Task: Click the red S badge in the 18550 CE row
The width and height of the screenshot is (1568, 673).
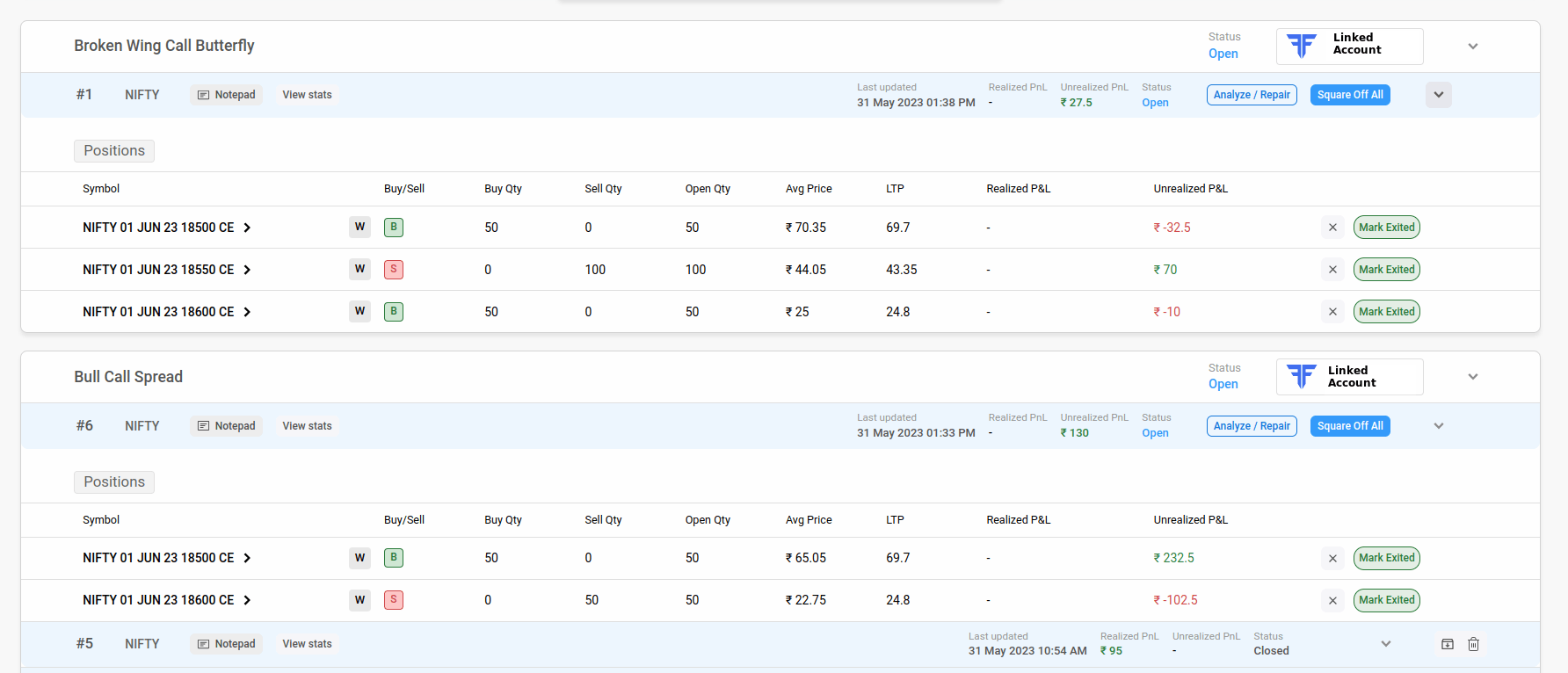Action: tap(394, 270)
